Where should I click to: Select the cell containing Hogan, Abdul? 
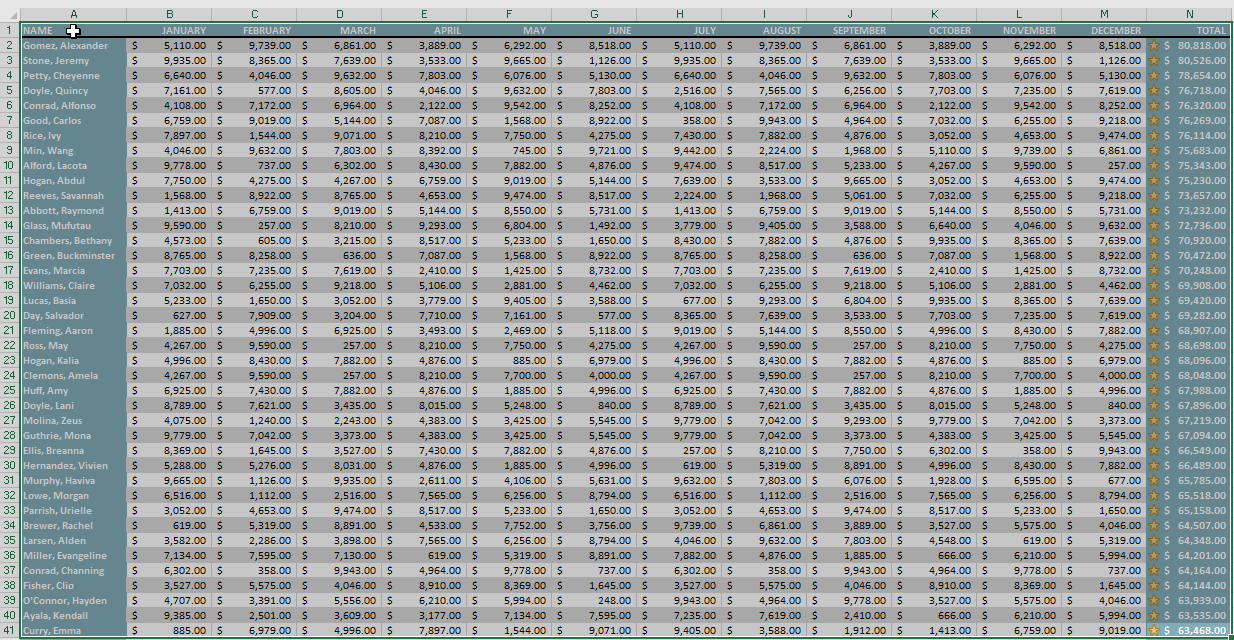(x=73, y=181)
